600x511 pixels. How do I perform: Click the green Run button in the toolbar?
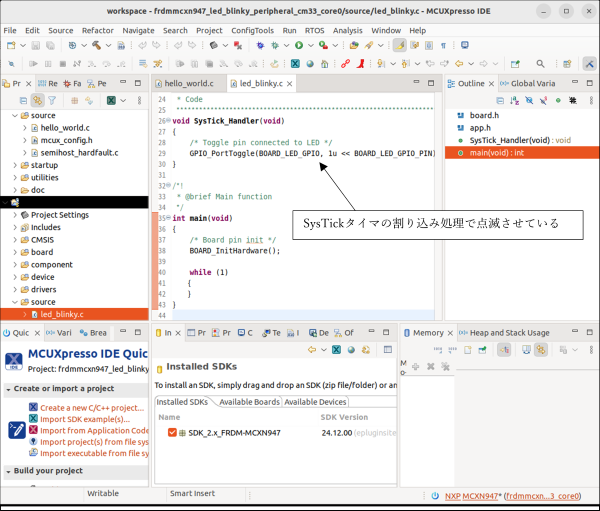pyautogui.click(x=298, y=46)
